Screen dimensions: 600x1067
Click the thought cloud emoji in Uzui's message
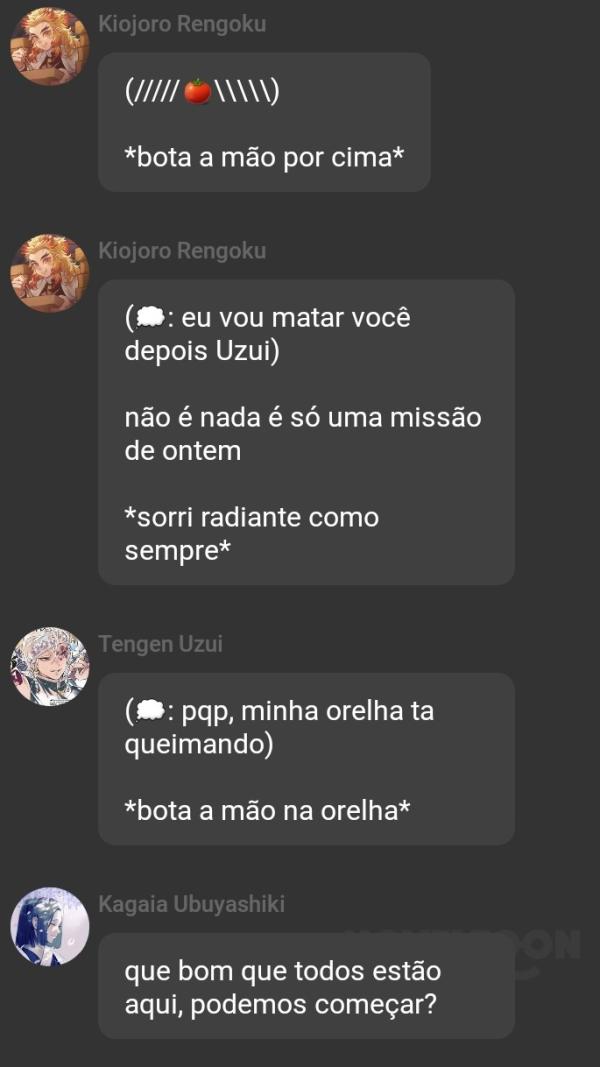point(149,712)
